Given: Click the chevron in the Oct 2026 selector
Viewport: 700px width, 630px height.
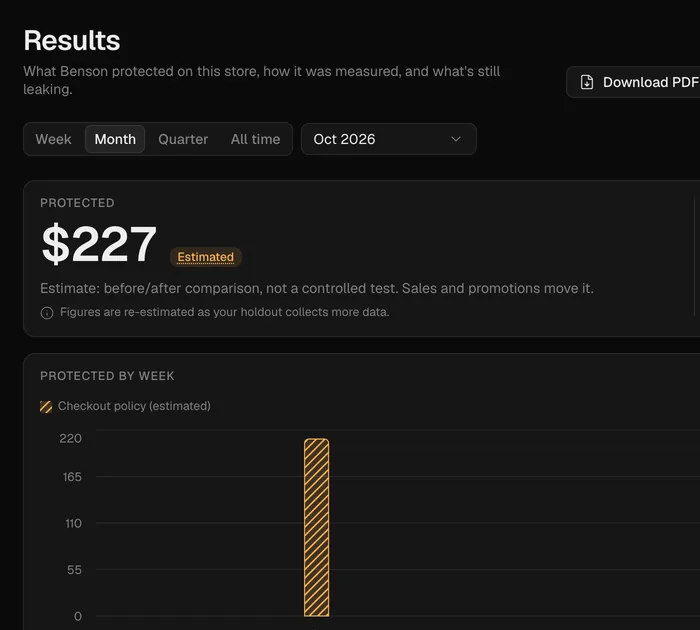Looking at the screenshot, I should click(x=456, y=139).
